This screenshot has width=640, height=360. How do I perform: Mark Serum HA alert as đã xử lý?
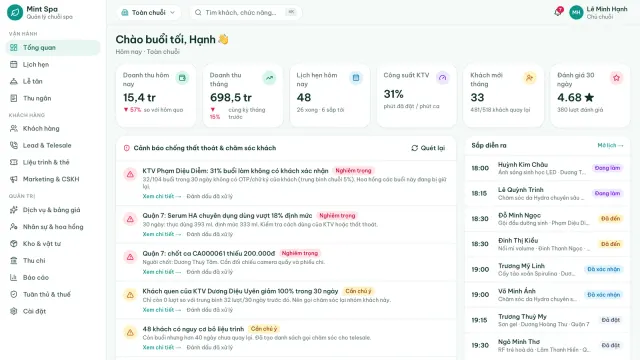tap(209, 234)
